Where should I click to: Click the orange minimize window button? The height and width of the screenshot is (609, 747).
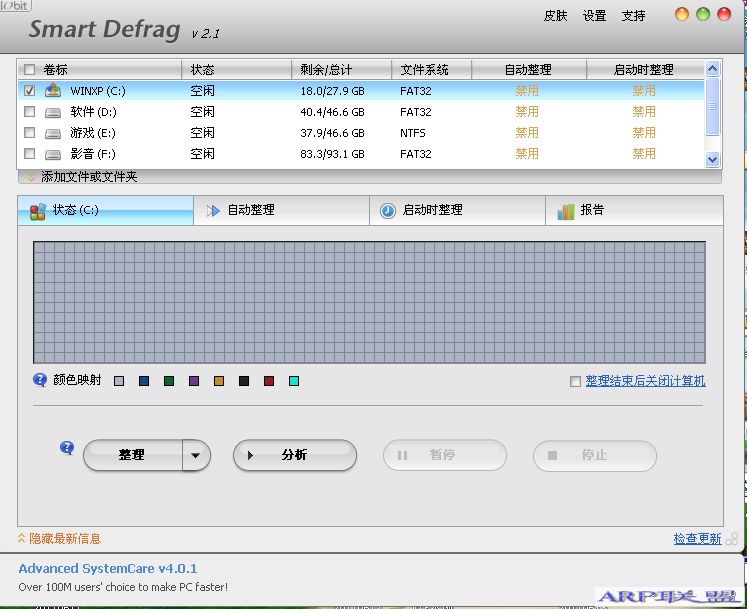(x=682, y=14)
